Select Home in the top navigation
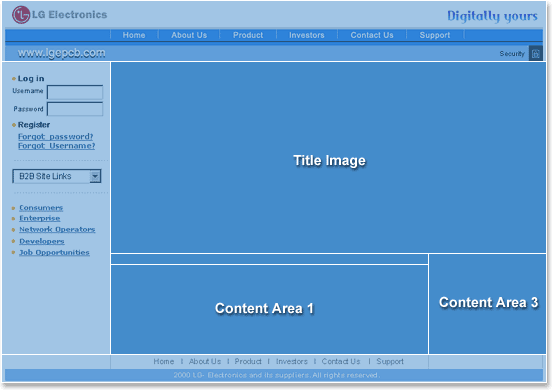 pyautogui.click(x=134, y=35)
